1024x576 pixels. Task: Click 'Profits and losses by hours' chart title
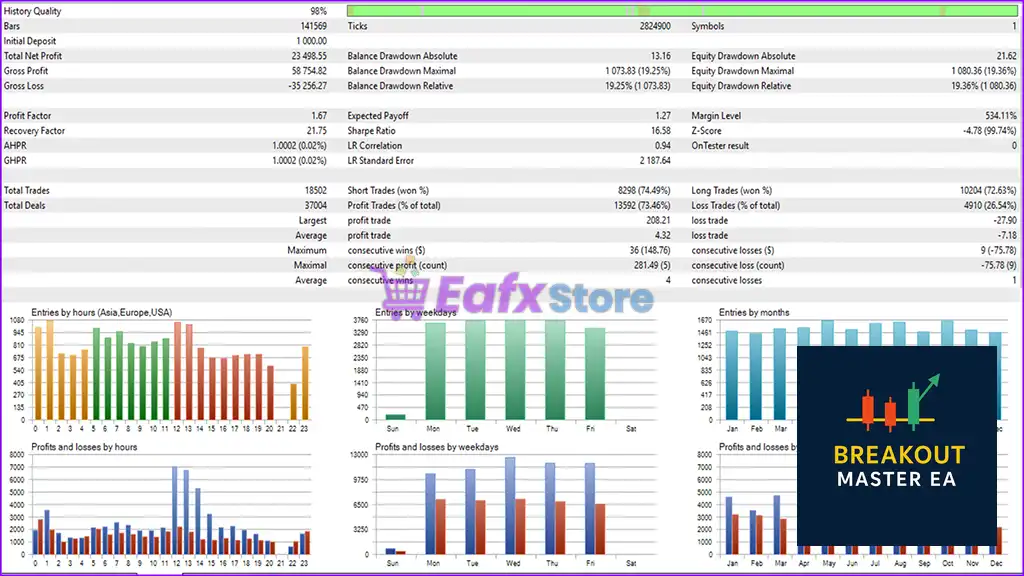[x=84, y=447]
